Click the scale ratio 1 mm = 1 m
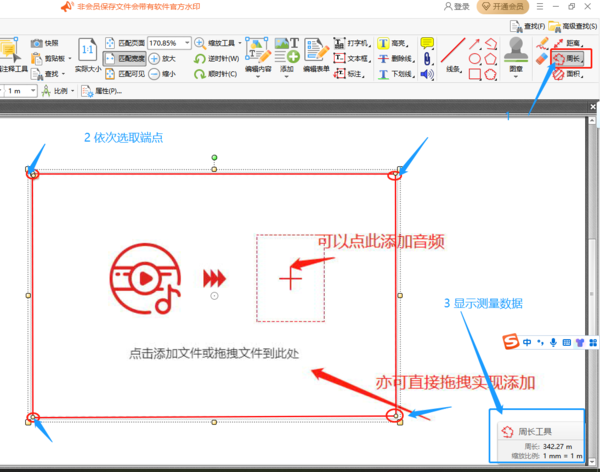The image size is (600, 472). (x=562, y=456)
